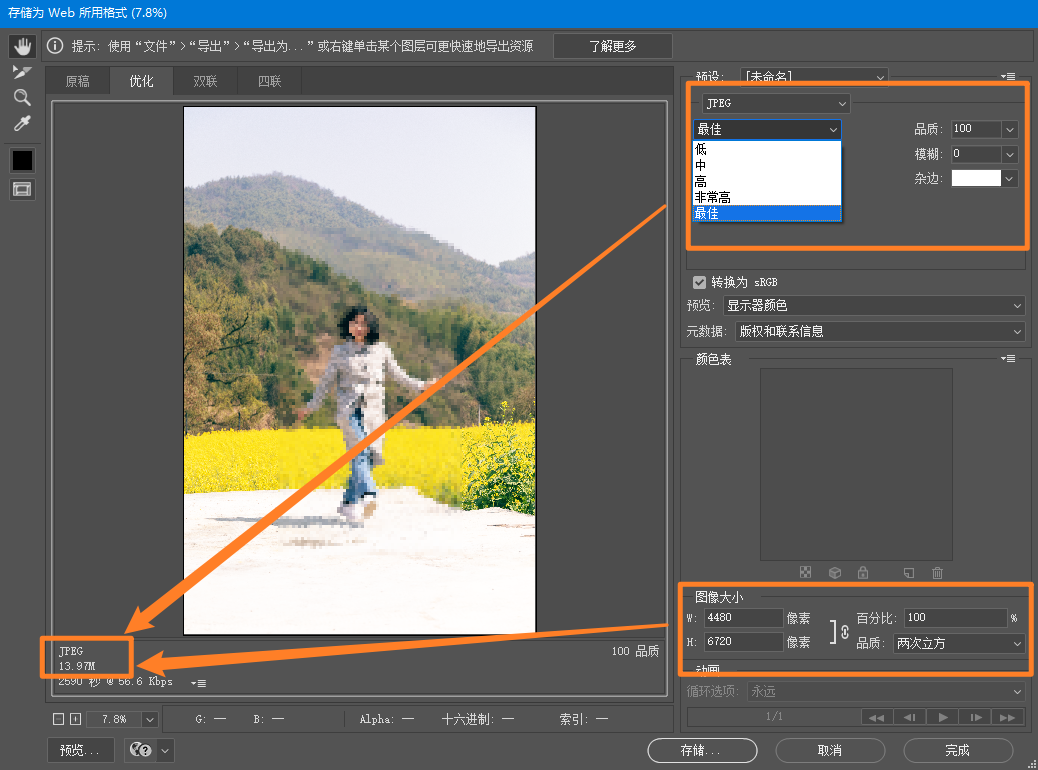Screen dimensions: 1038x770
Task: Click the lock color icon
Action: point(863,573)
